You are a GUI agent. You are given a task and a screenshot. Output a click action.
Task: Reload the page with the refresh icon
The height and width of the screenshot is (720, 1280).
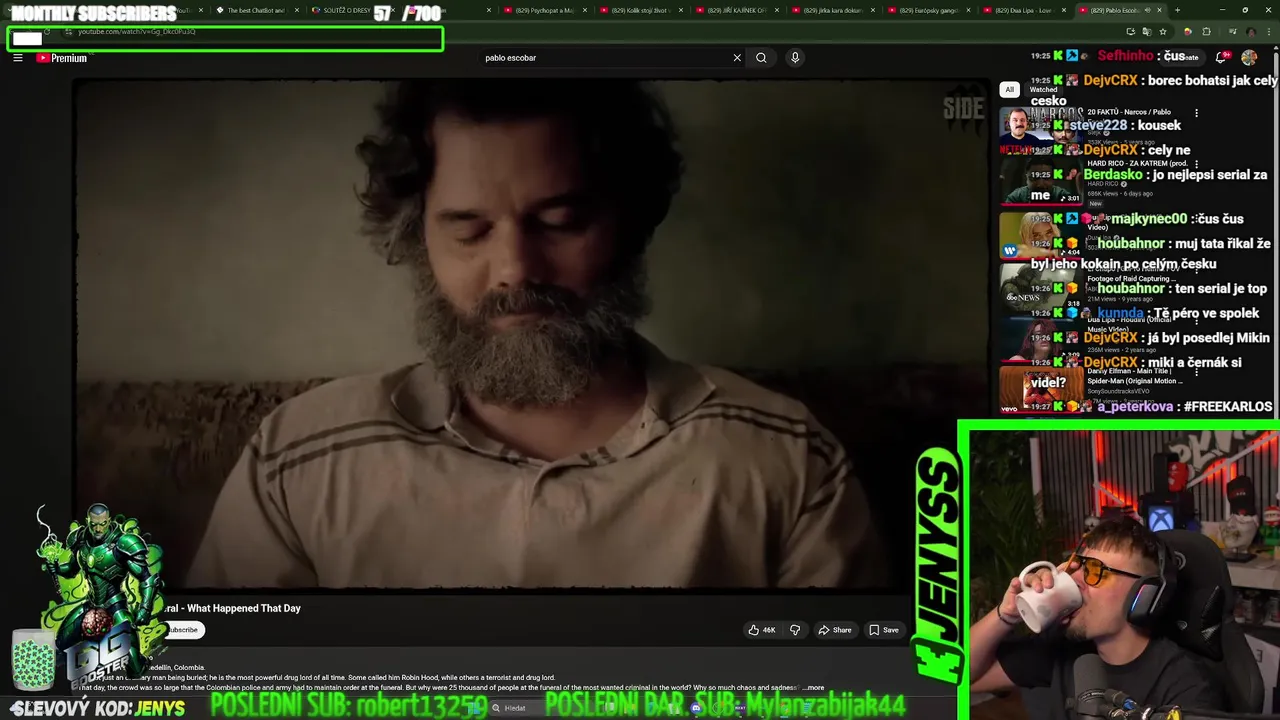point(46,32)
